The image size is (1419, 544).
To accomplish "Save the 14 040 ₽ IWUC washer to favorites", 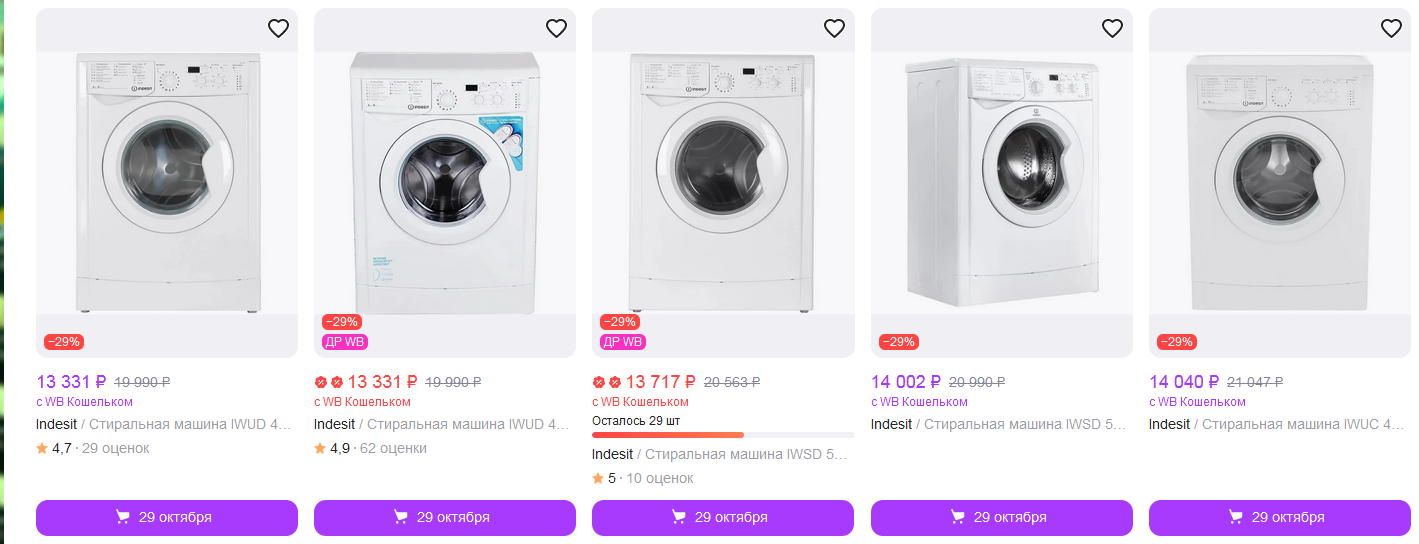I will click(1391, 29).
